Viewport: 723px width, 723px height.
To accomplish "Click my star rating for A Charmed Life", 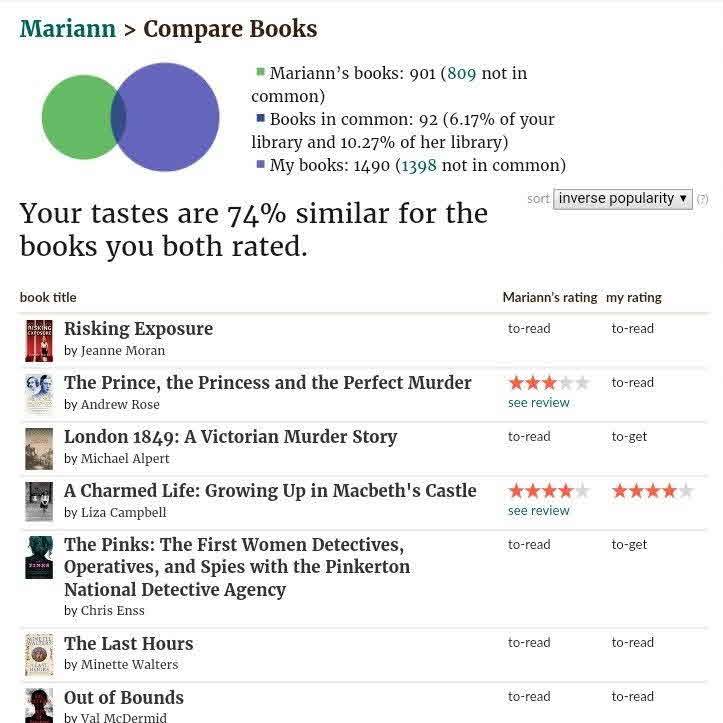I will point(652,491).
